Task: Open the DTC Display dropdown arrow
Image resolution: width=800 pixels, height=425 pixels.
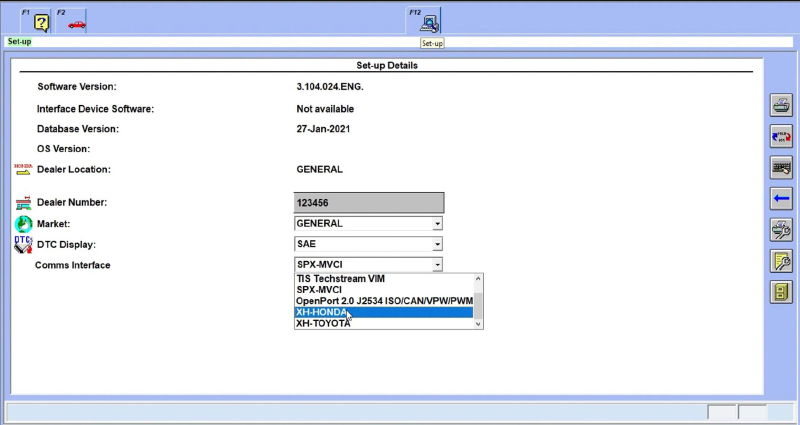Action: click(437, 244)
